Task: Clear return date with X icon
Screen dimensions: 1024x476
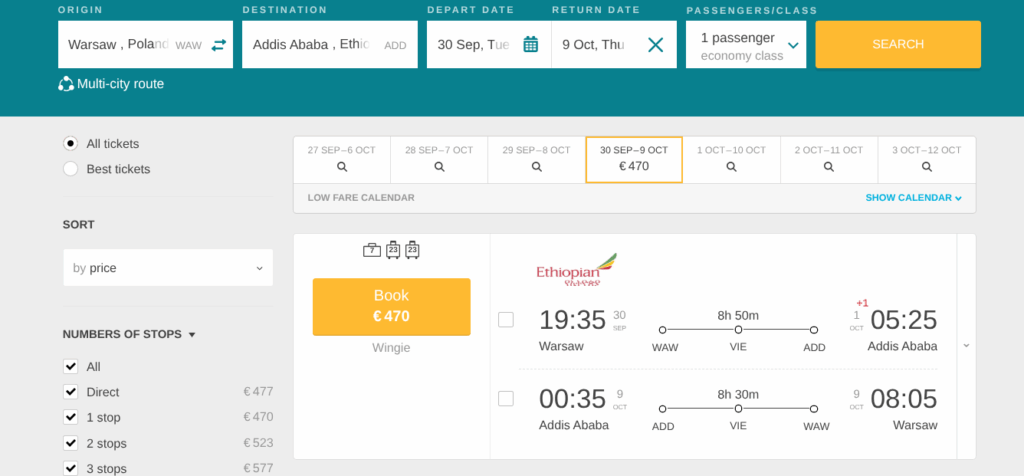Action: tap(655, 44)
